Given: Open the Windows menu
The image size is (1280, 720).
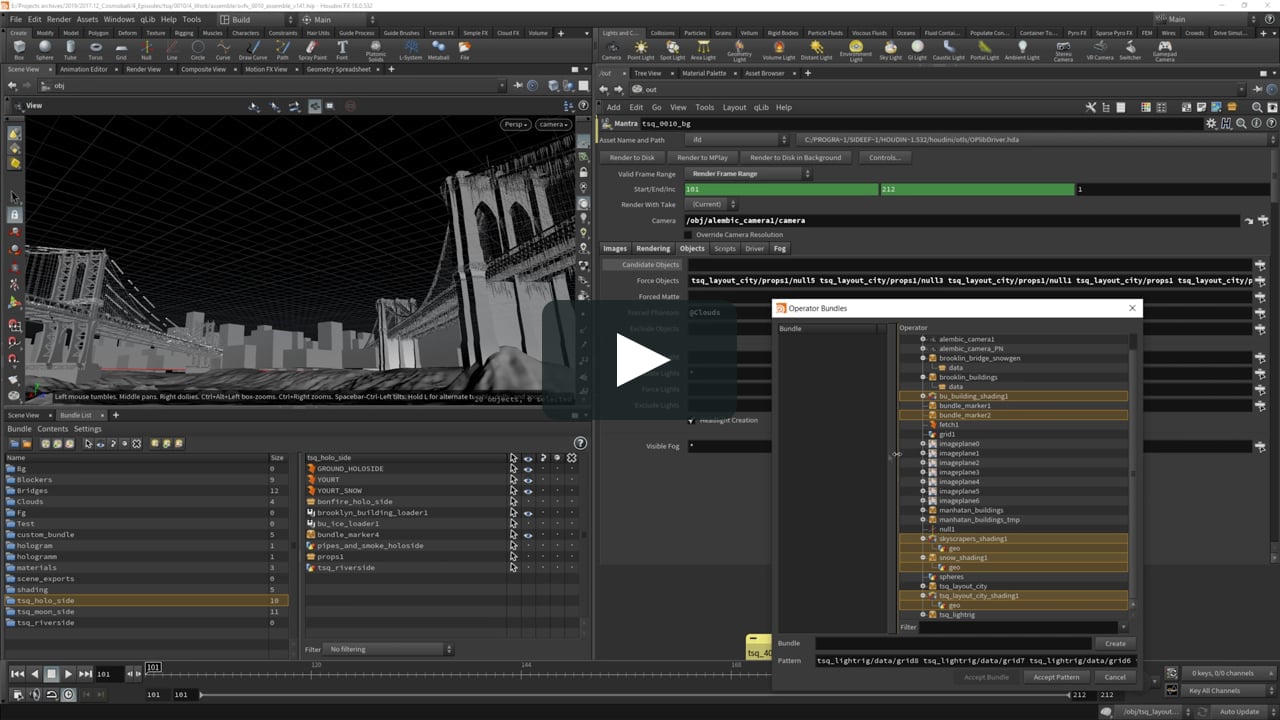Looking at the screenshot, I should (119, 19).
